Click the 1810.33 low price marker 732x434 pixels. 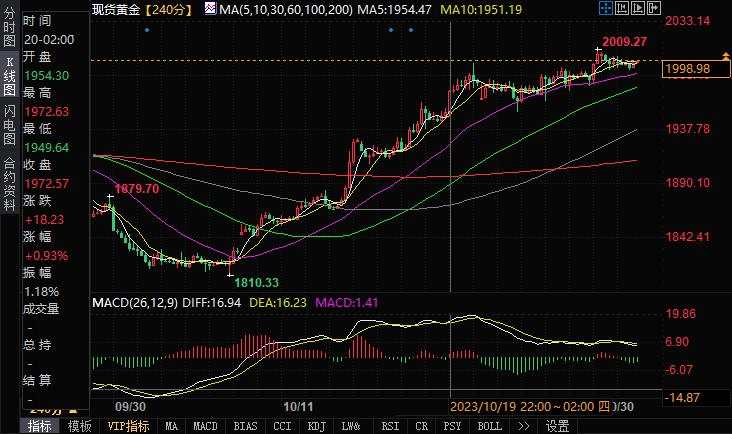point(256,282)
